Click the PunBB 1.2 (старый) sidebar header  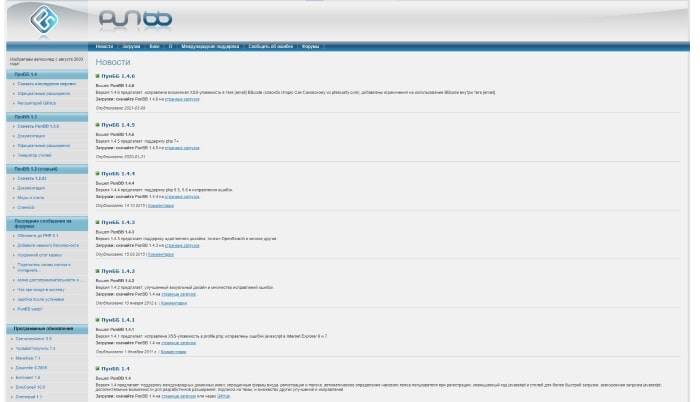click(47, 169)
